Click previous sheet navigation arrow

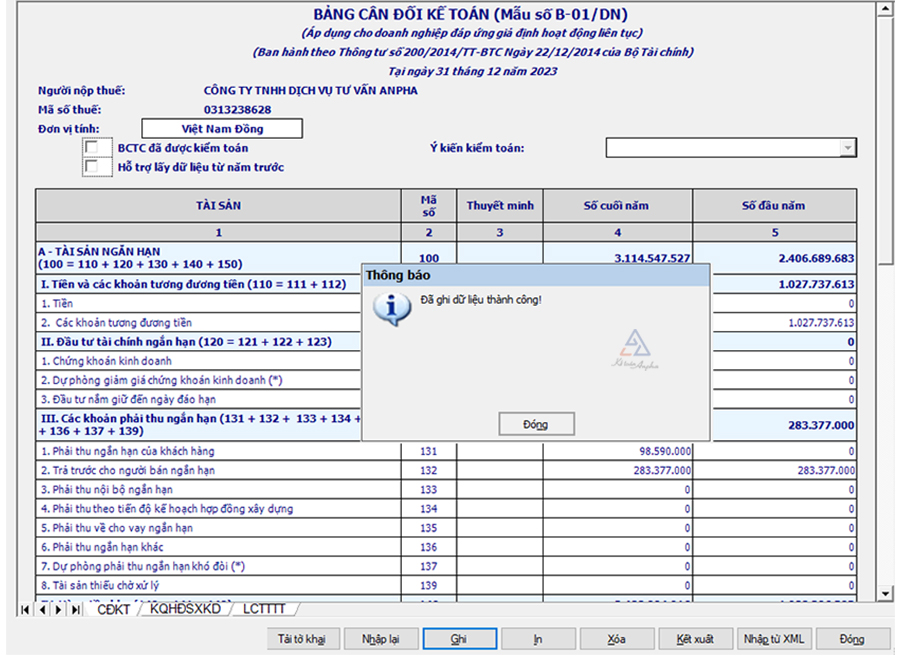pos(43,609)
